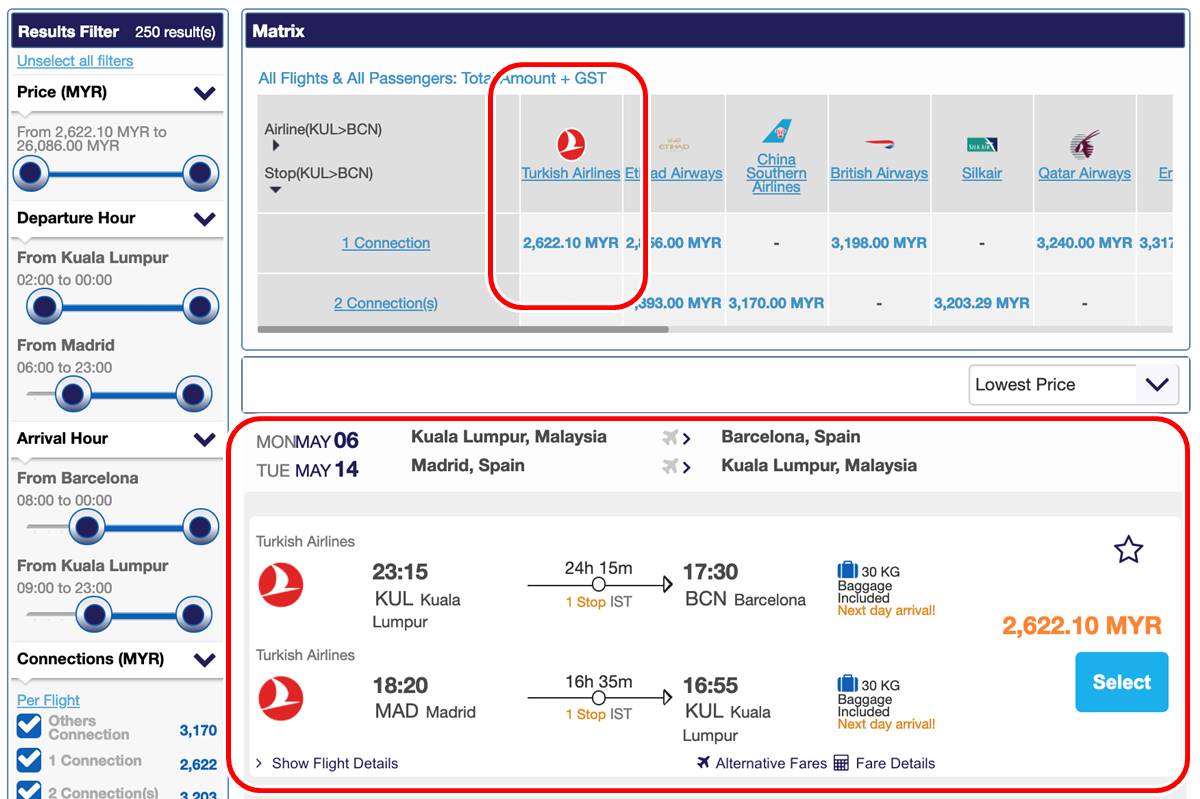This screenshot has width=1200, height=799.
Task: Click the Turkish Airlines logo beside the 18:20 departure
Action: coord(280,699)
